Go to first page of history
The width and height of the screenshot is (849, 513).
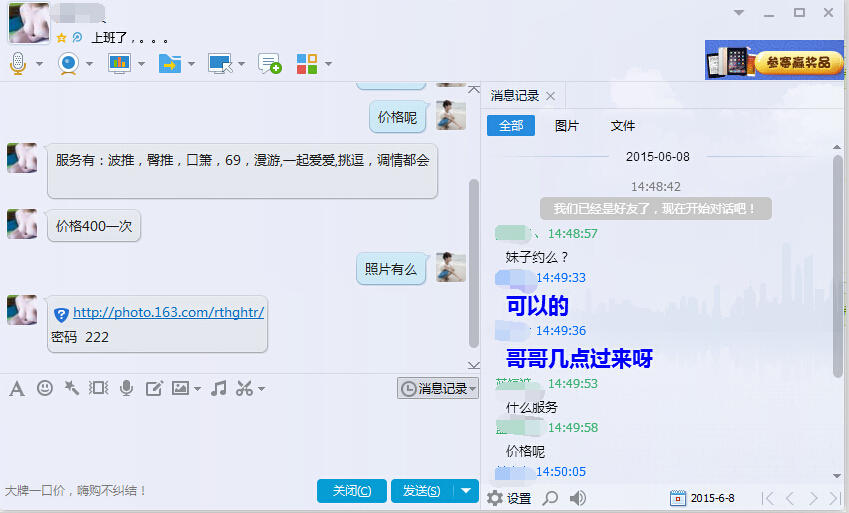[768, 498]
